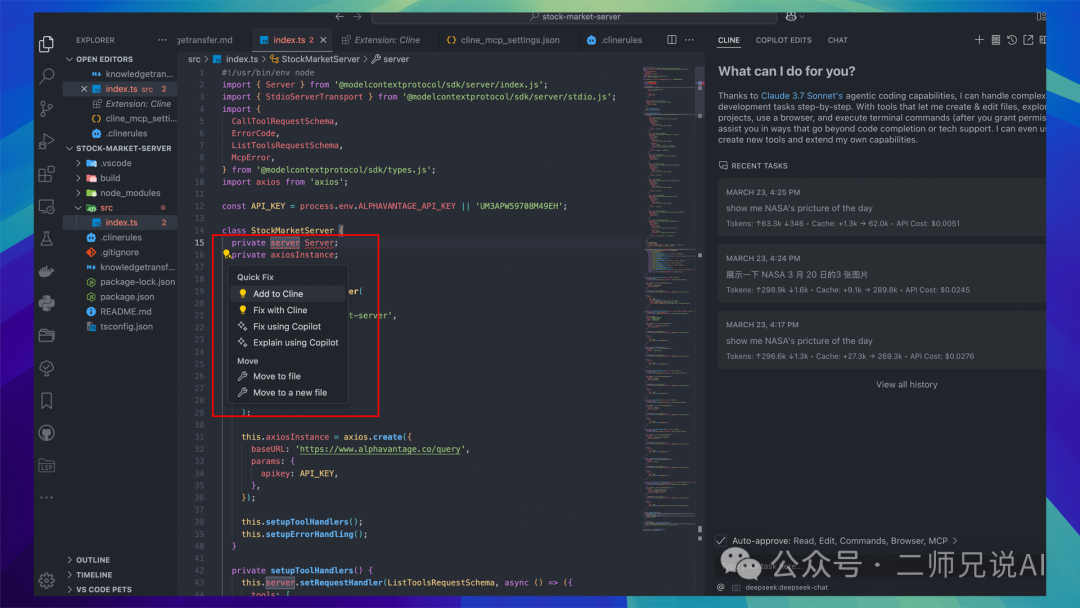Open Cline in a new editor tab
The width and height of the screenshot is (1080, 608).
(1028, 40)
